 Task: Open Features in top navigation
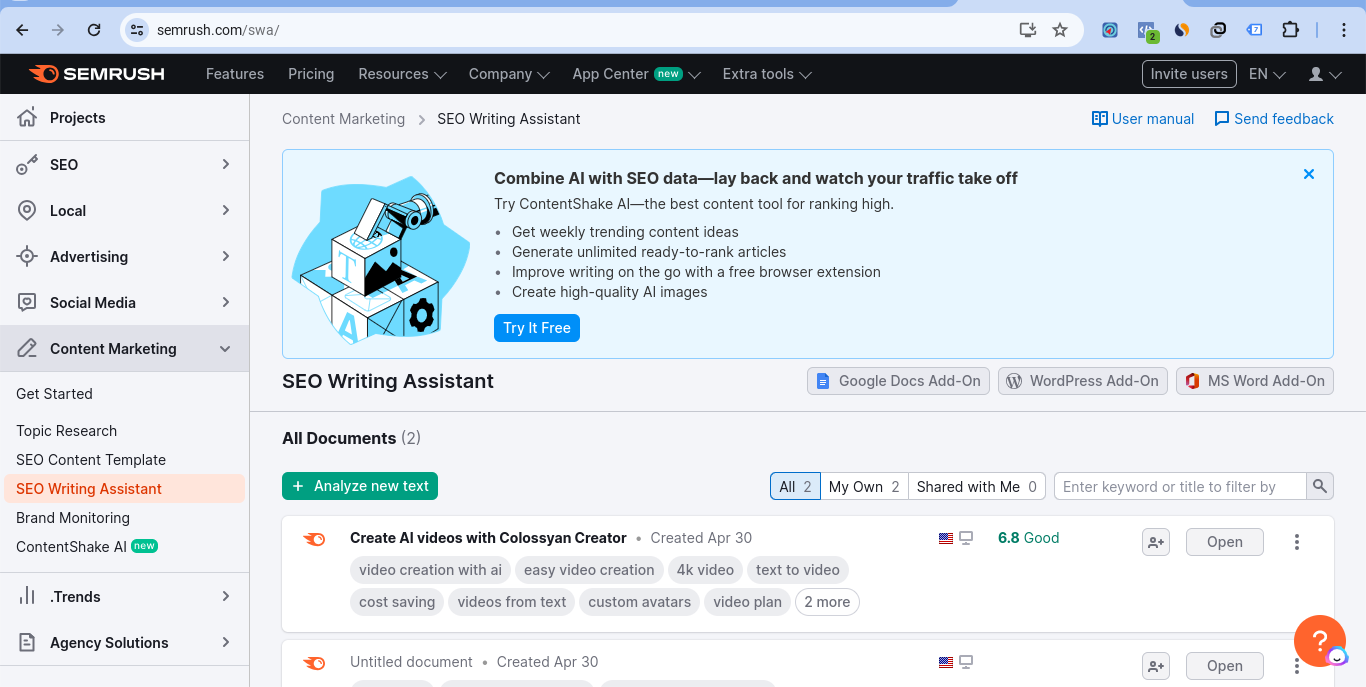(x=235, y=74)
